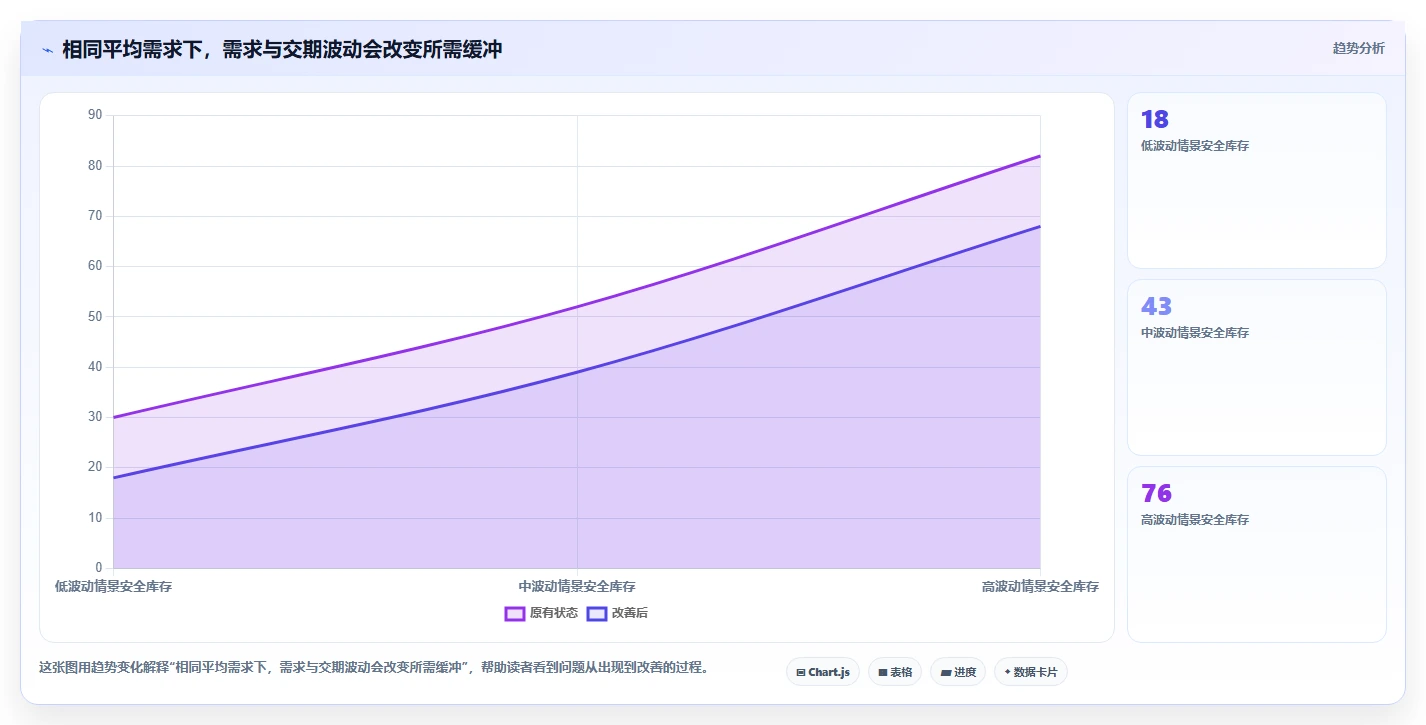Viewport: 1426px width, 725px height.
Task: Click the value 43 in second card
Action: (x=1156, y=306)
